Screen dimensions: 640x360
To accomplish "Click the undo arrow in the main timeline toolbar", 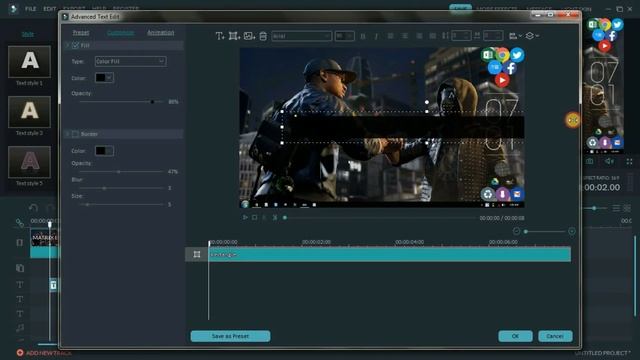I will (33, 208).
